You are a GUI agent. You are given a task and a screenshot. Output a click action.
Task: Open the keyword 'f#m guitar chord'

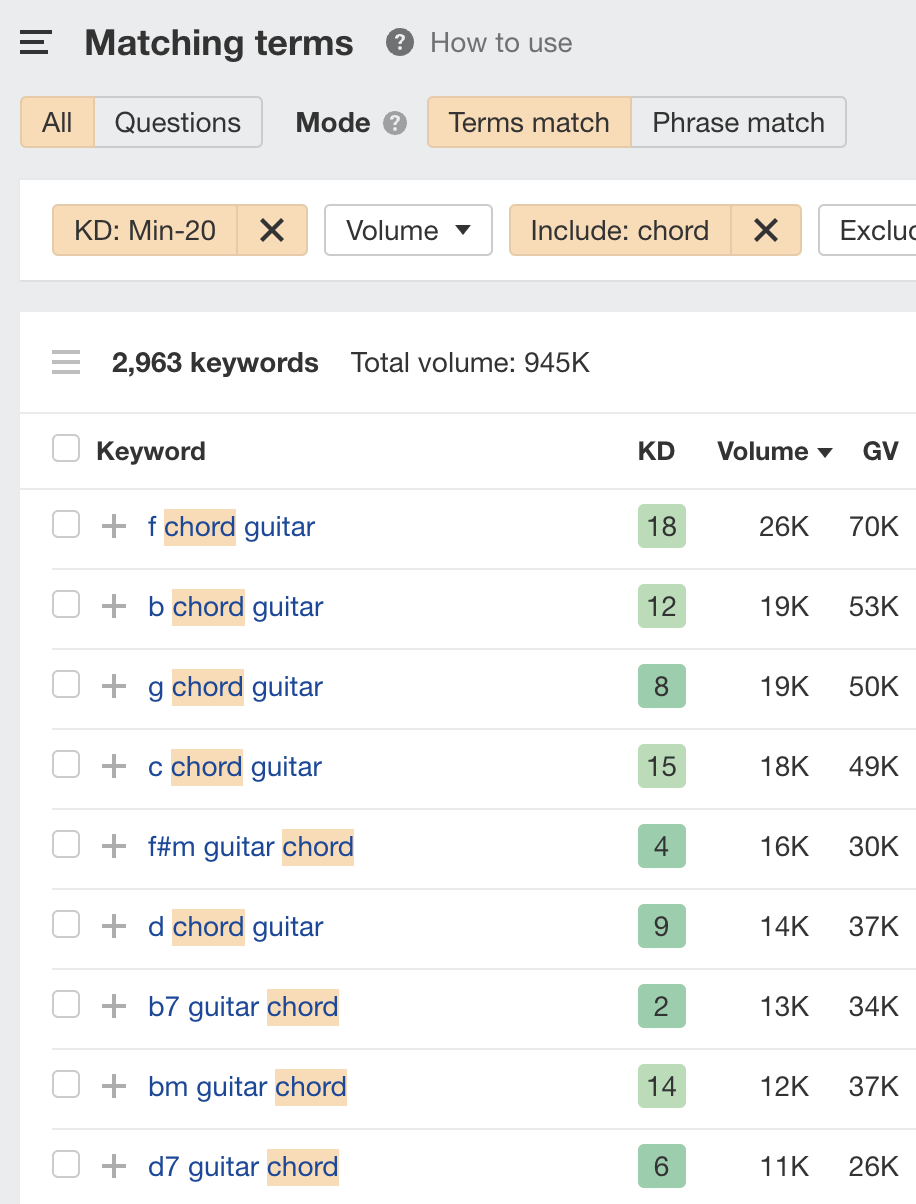[x=251, y=846]
